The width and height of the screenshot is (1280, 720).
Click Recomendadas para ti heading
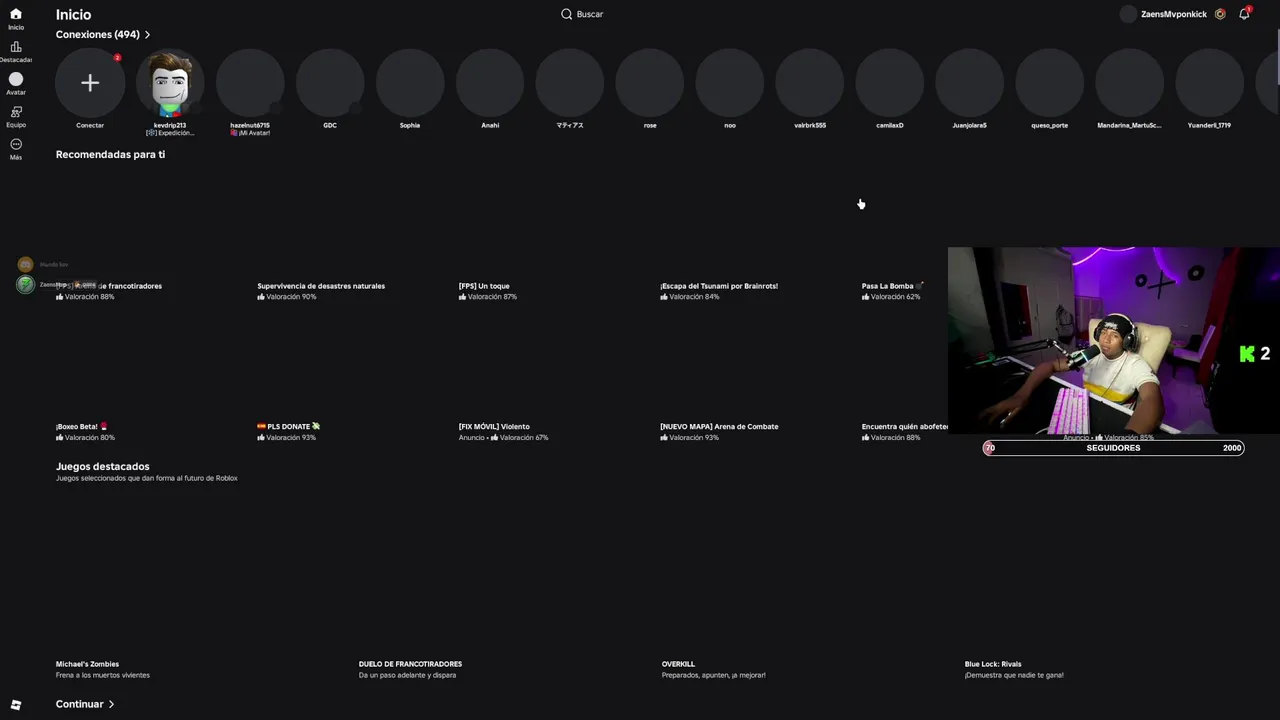coord(110,155)
